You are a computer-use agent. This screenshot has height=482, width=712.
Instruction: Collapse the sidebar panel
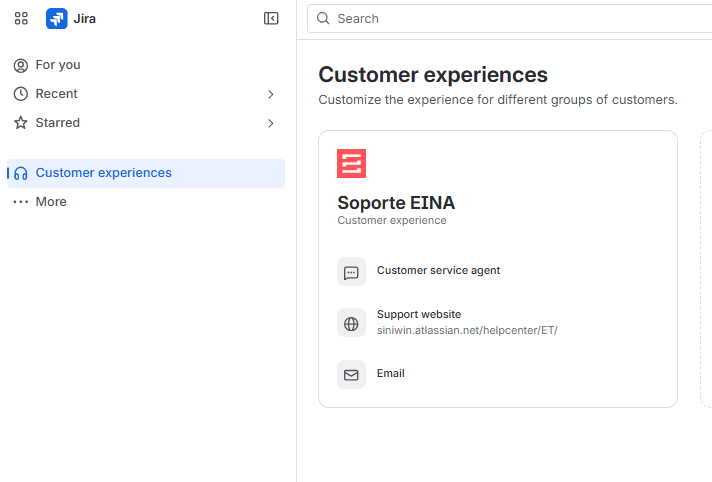(x=271, y=18)
